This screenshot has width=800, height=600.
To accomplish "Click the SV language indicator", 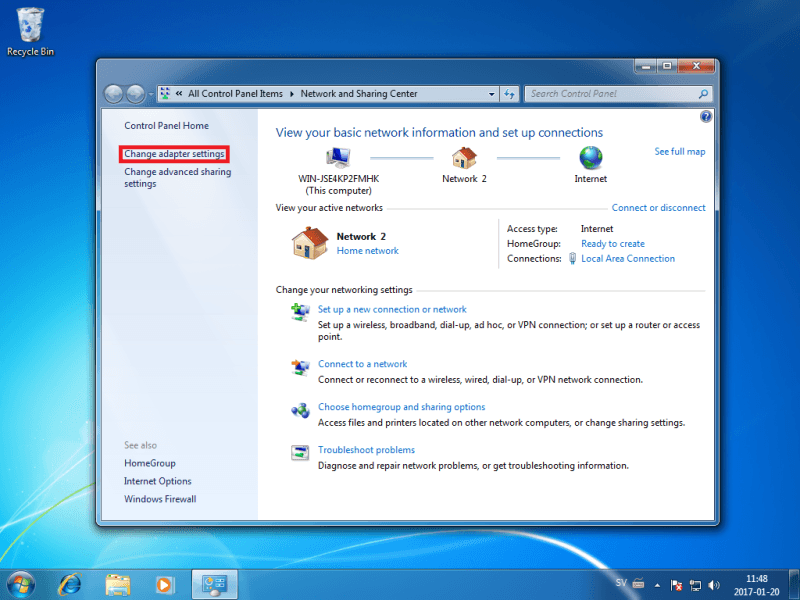I will 620,582.
